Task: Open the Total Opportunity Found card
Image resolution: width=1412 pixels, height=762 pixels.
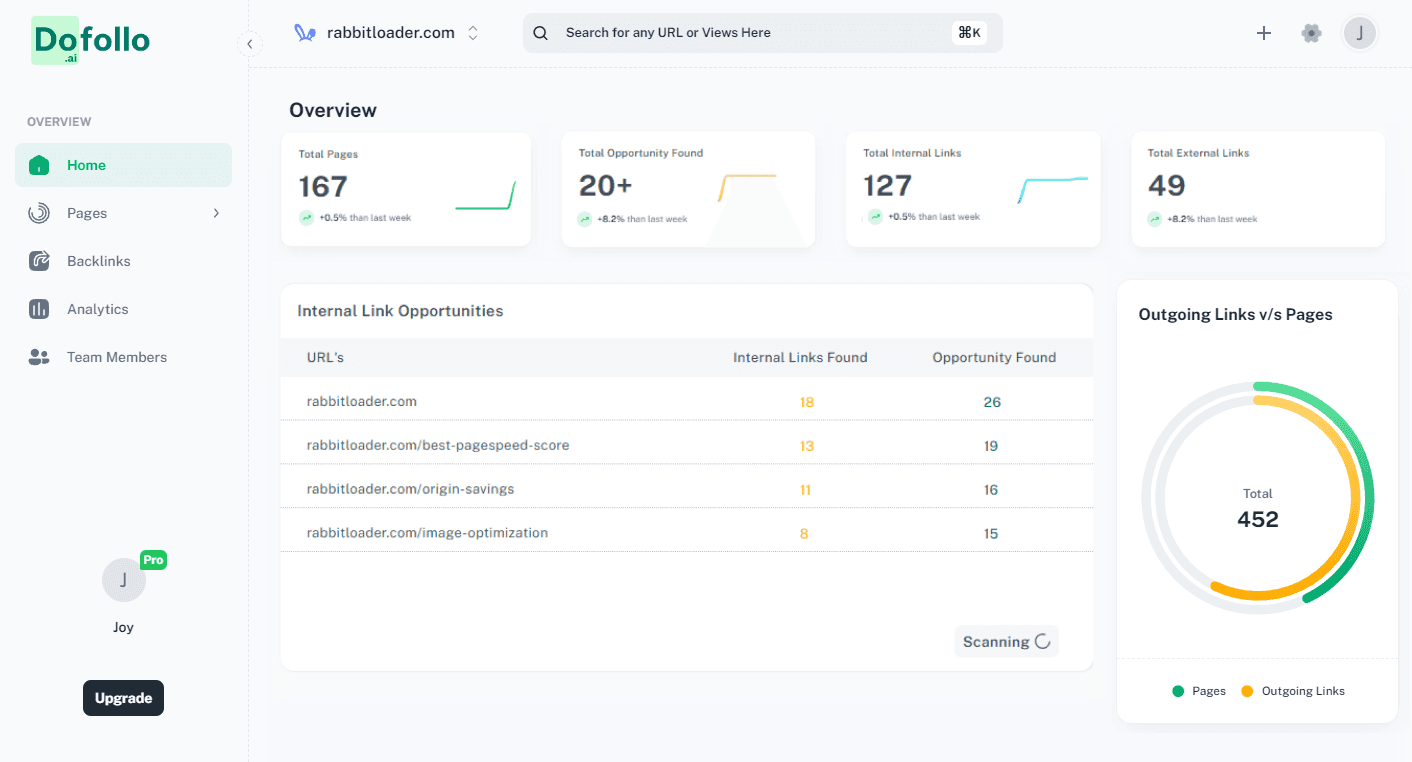Action: click(x=688, y=189)
